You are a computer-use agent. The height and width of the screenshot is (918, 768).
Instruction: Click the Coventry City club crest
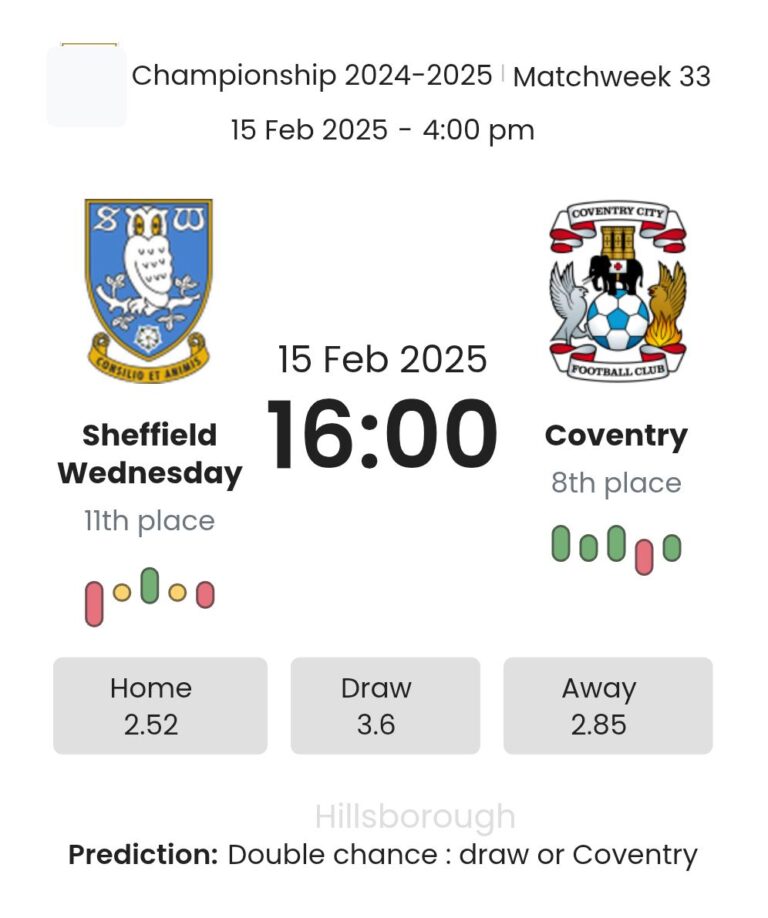(x=617, y=290)
